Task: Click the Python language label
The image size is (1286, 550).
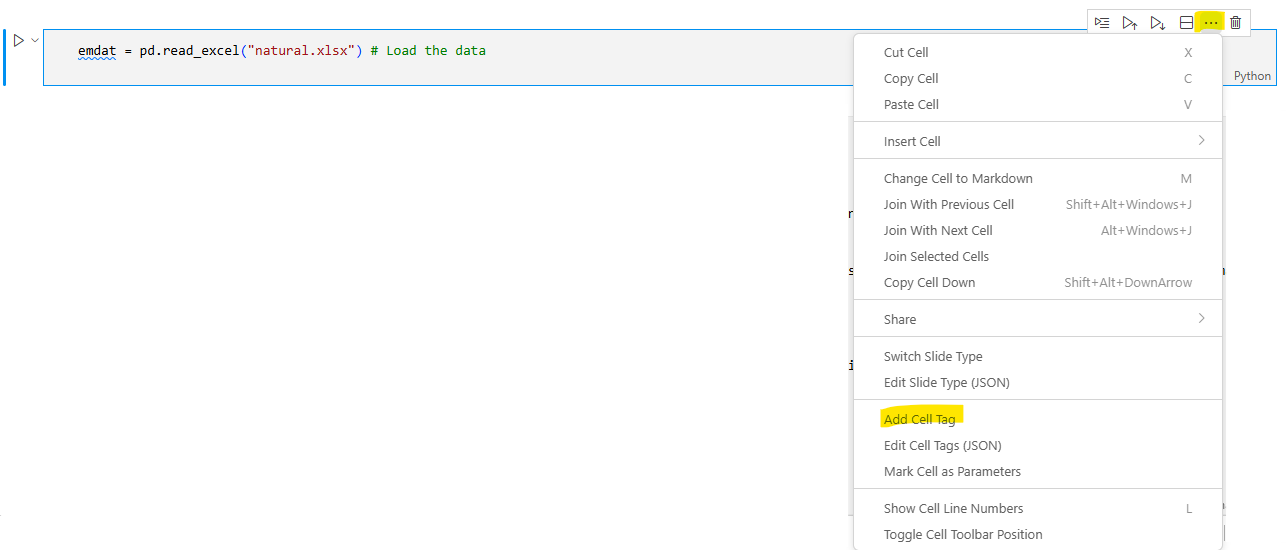Action: (x=1252, y=76)
